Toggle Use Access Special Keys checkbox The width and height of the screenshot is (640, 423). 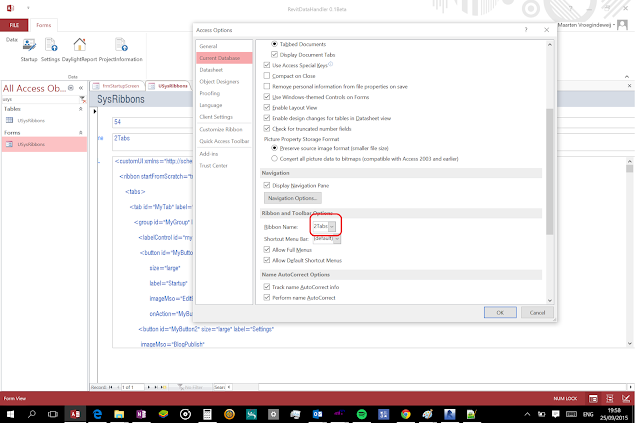(267, 65)
